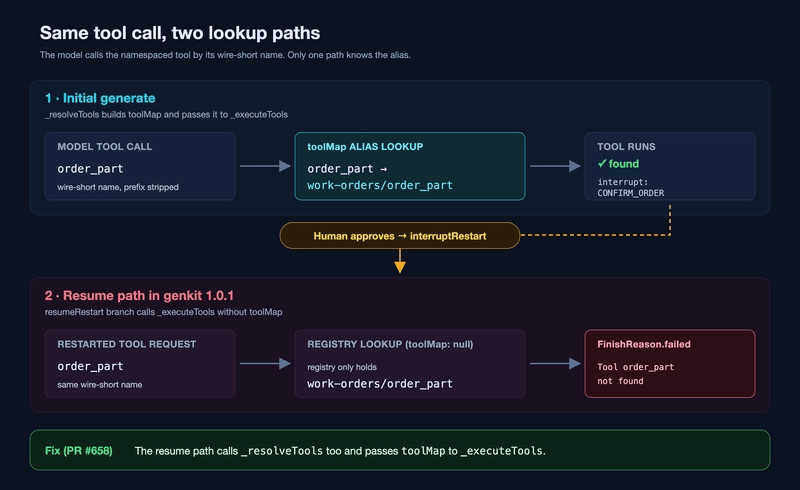The image size is (800, 490).
Task: Click the green "found" text
Action: tap(623, 164)
